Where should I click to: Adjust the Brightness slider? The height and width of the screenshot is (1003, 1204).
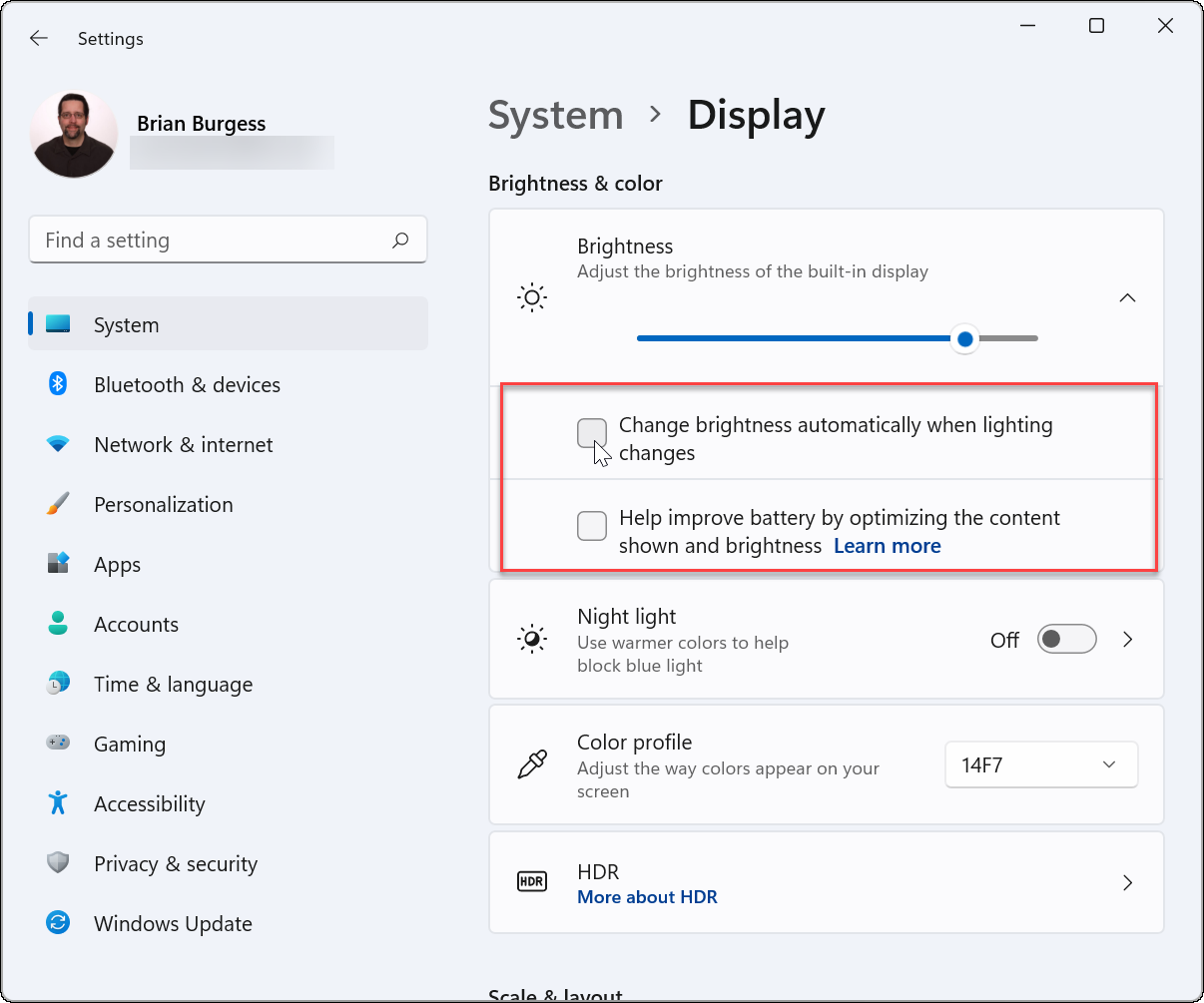(x=964, y=338)
